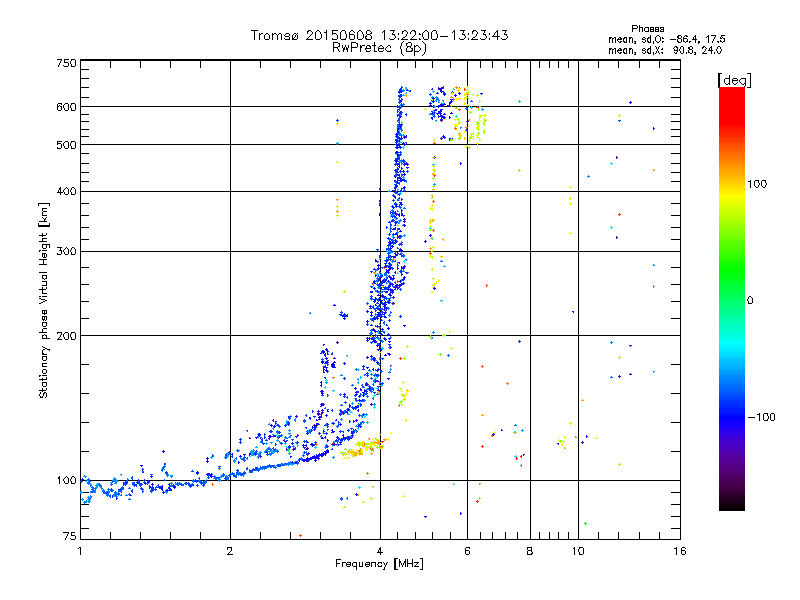800x600 pixels.
Task: Click the phase colorbar gradient
Action: point(732,298)
